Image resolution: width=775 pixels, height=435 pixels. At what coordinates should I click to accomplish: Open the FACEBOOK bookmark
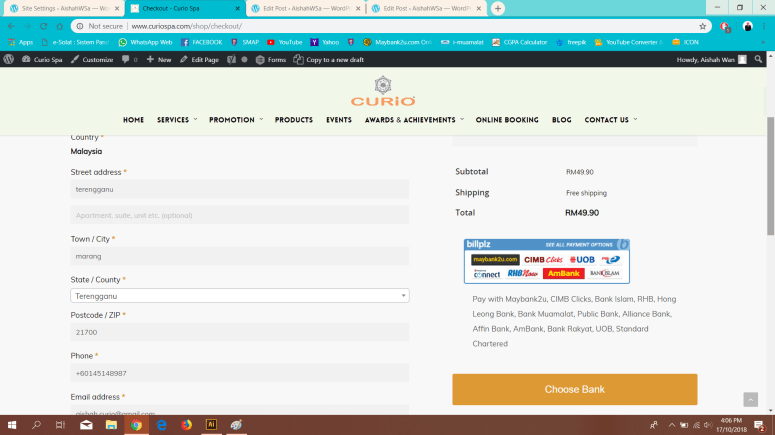[x=202, y=42]
